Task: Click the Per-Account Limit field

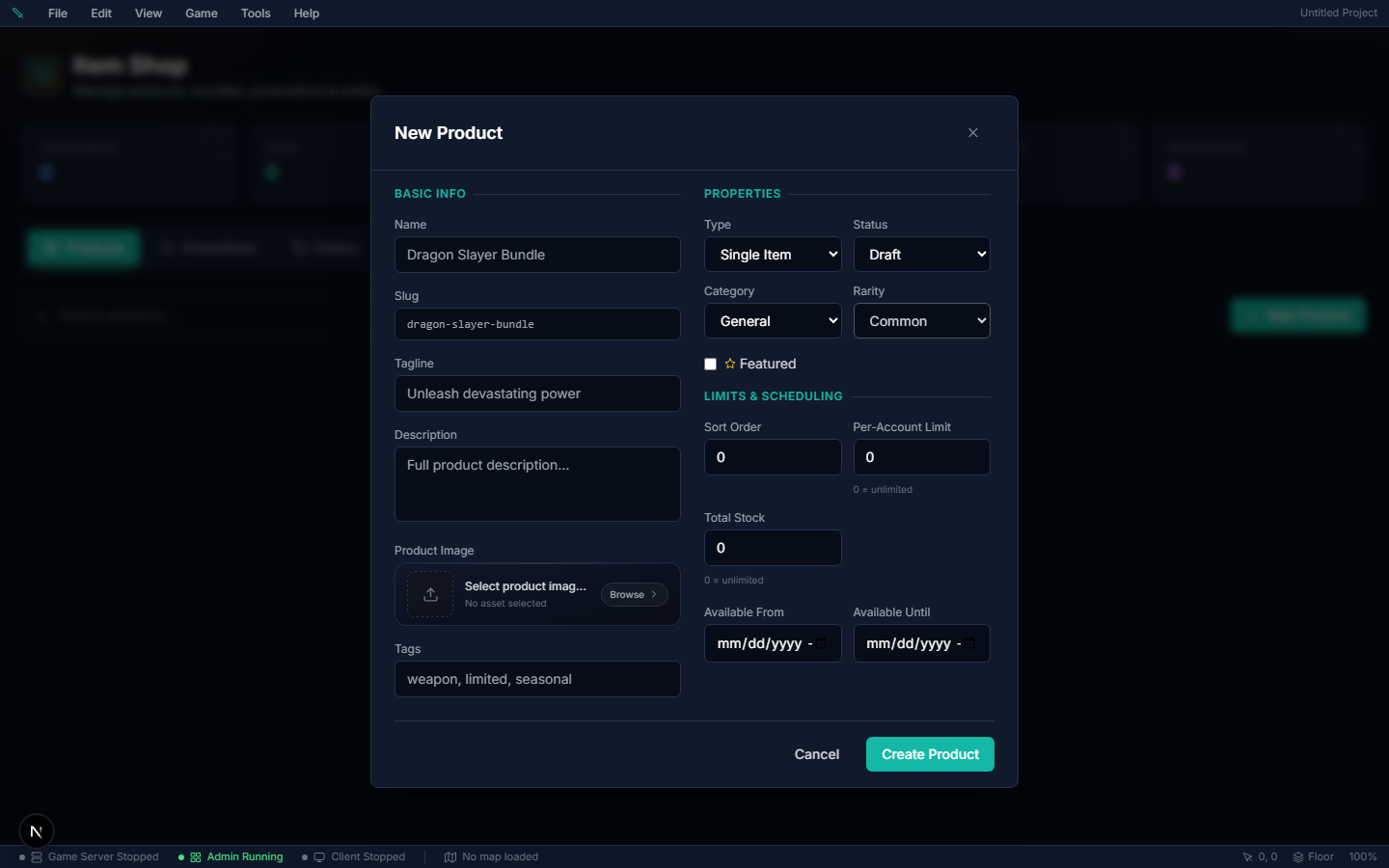Action: tap(921, 457)
